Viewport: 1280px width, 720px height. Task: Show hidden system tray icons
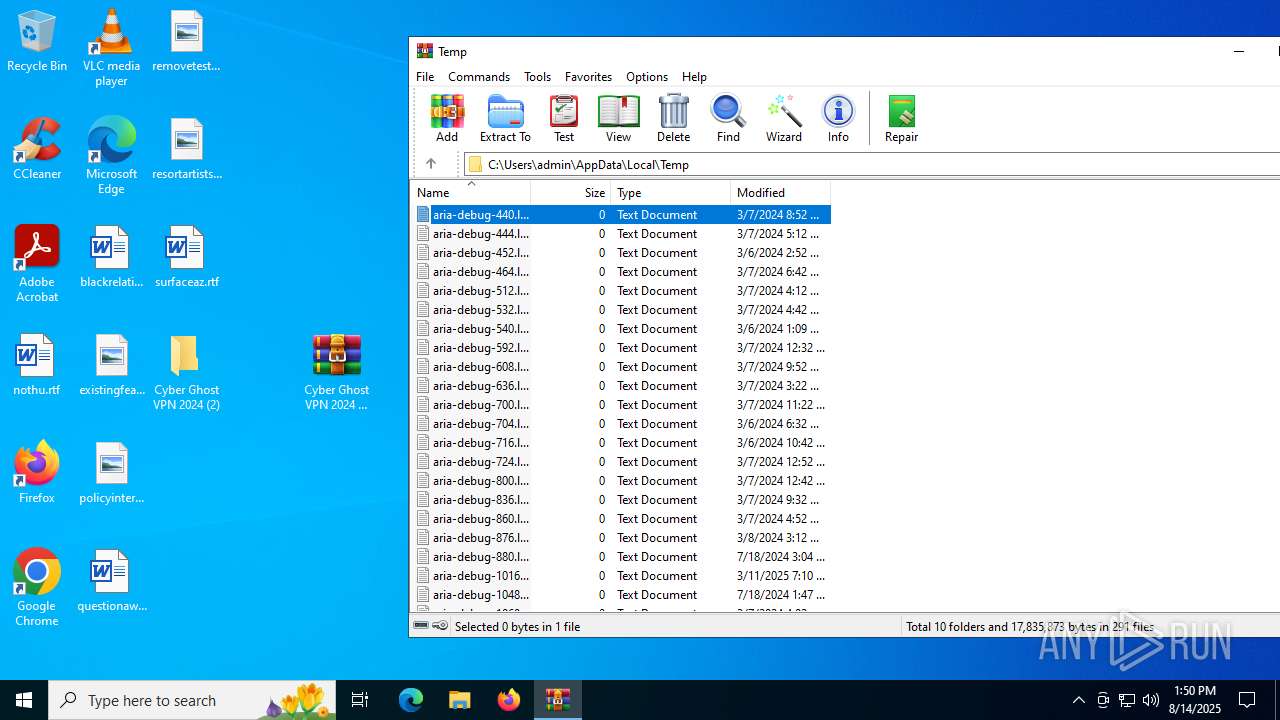click(x=1078, y=700)
